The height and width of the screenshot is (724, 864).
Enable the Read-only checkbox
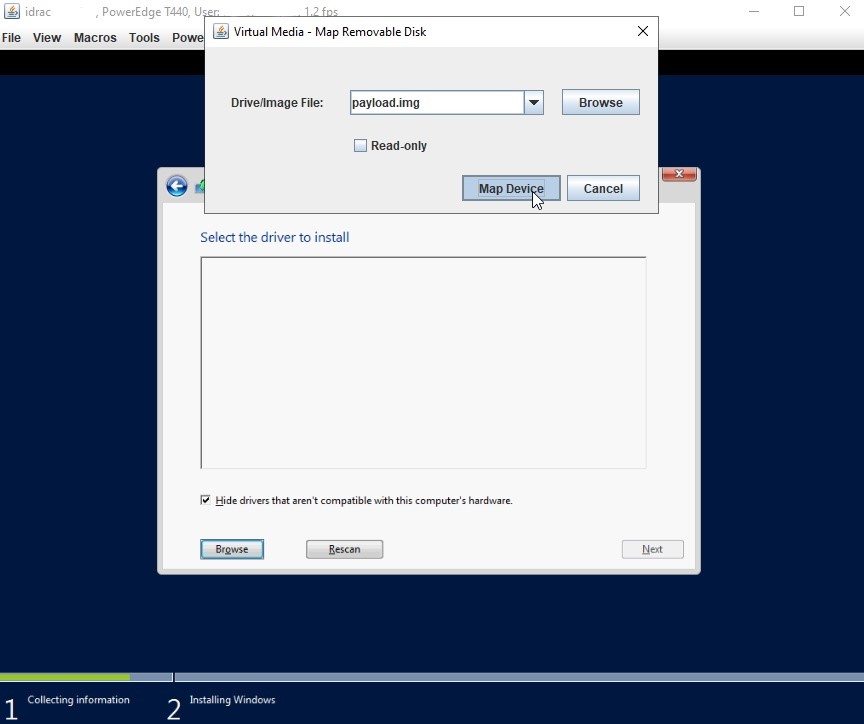[x=360, y=145]
